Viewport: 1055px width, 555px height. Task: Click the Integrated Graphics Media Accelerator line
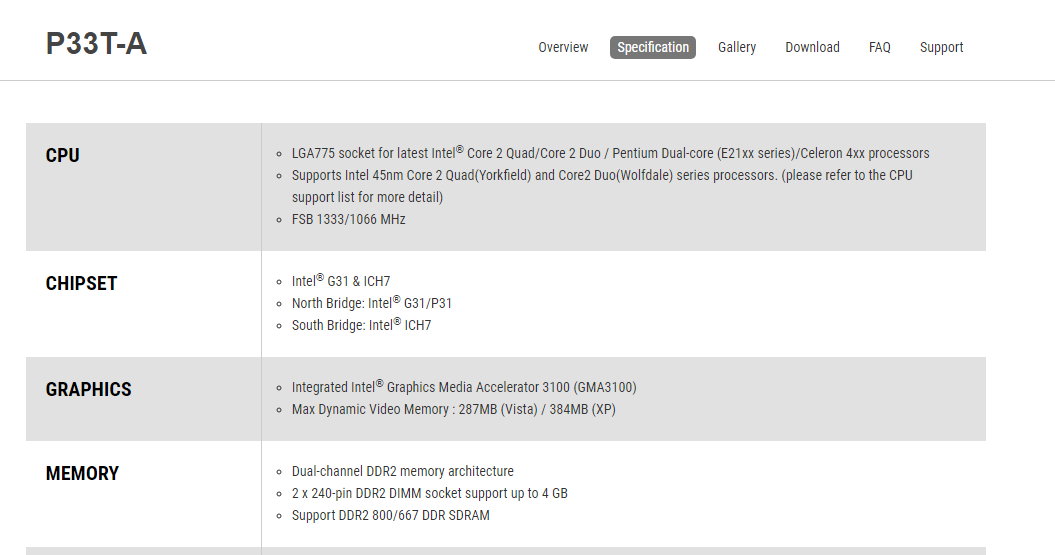(x=464, y=387)
